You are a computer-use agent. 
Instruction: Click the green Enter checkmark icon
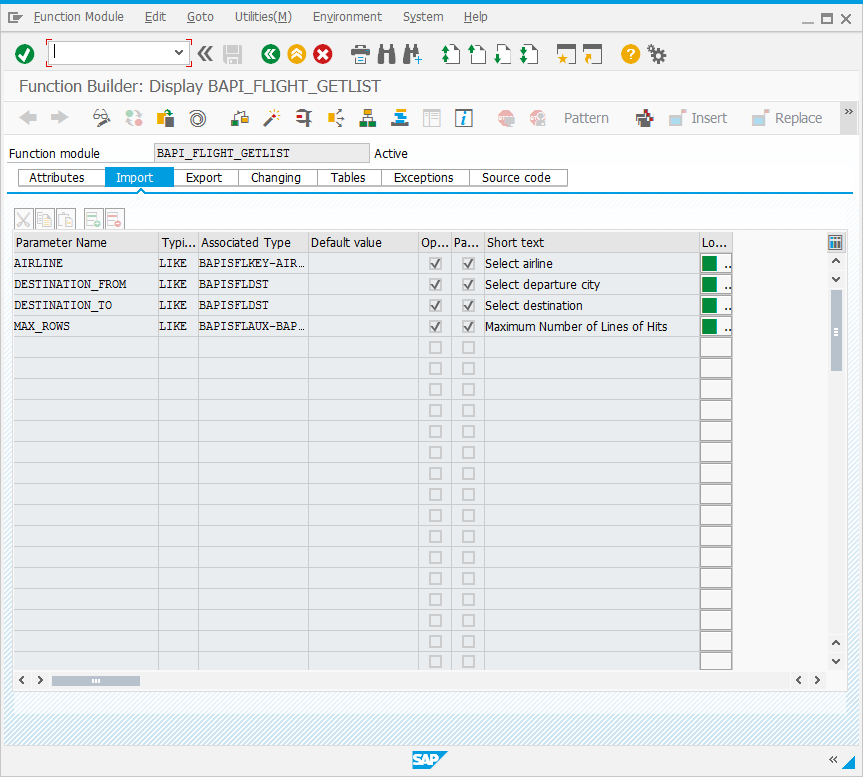coord(24,54)
